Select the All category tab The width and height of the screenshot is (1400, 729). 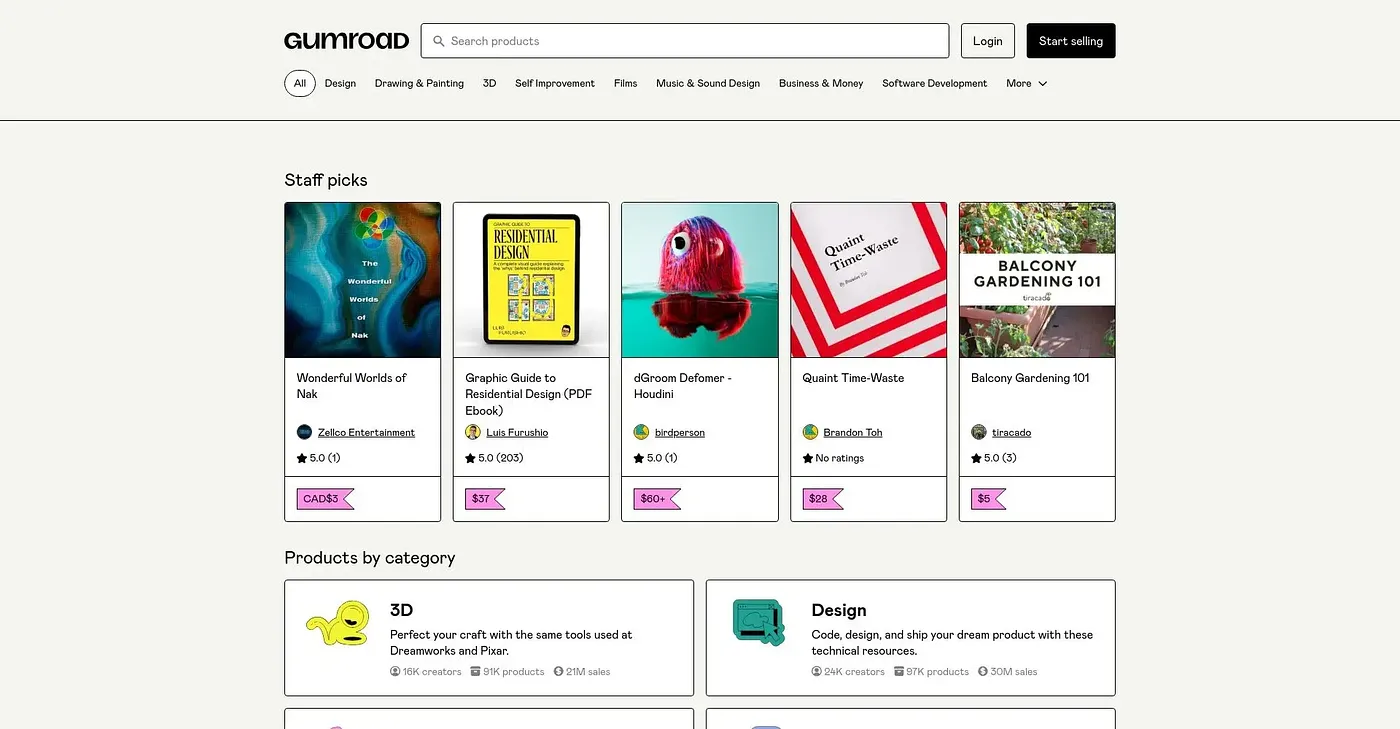(300, 83)
